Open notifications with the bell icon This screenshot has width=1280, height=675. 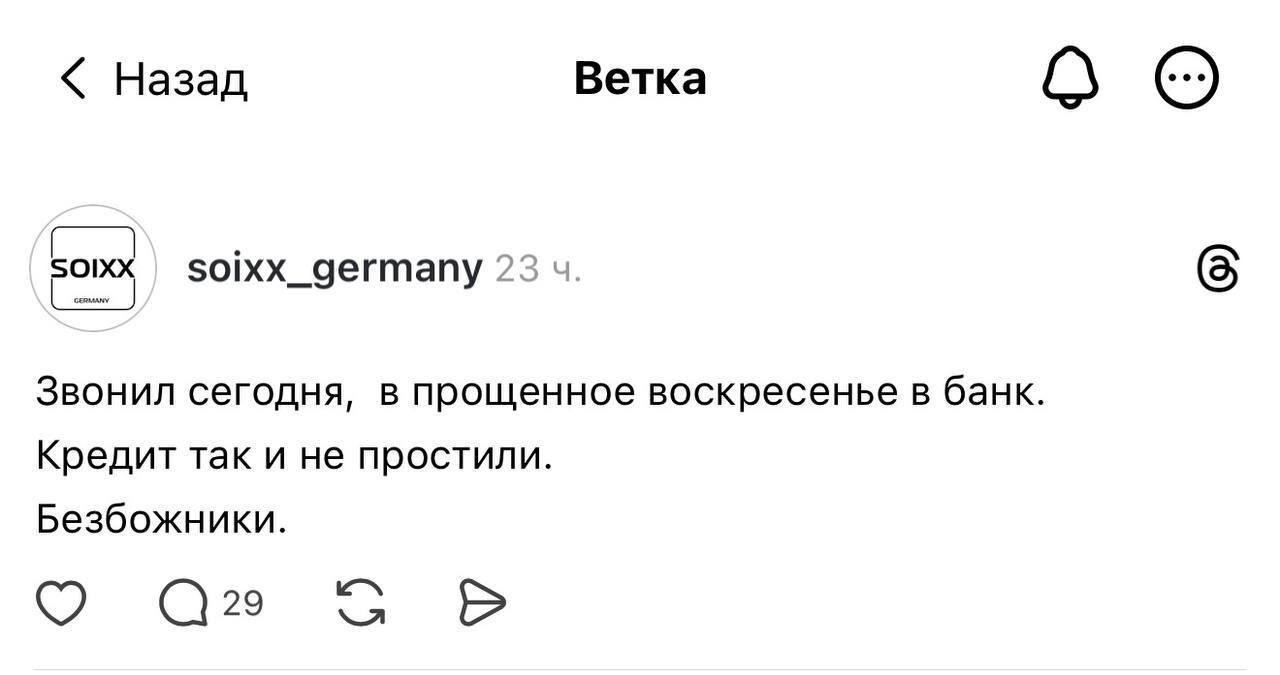(1070, 75)
